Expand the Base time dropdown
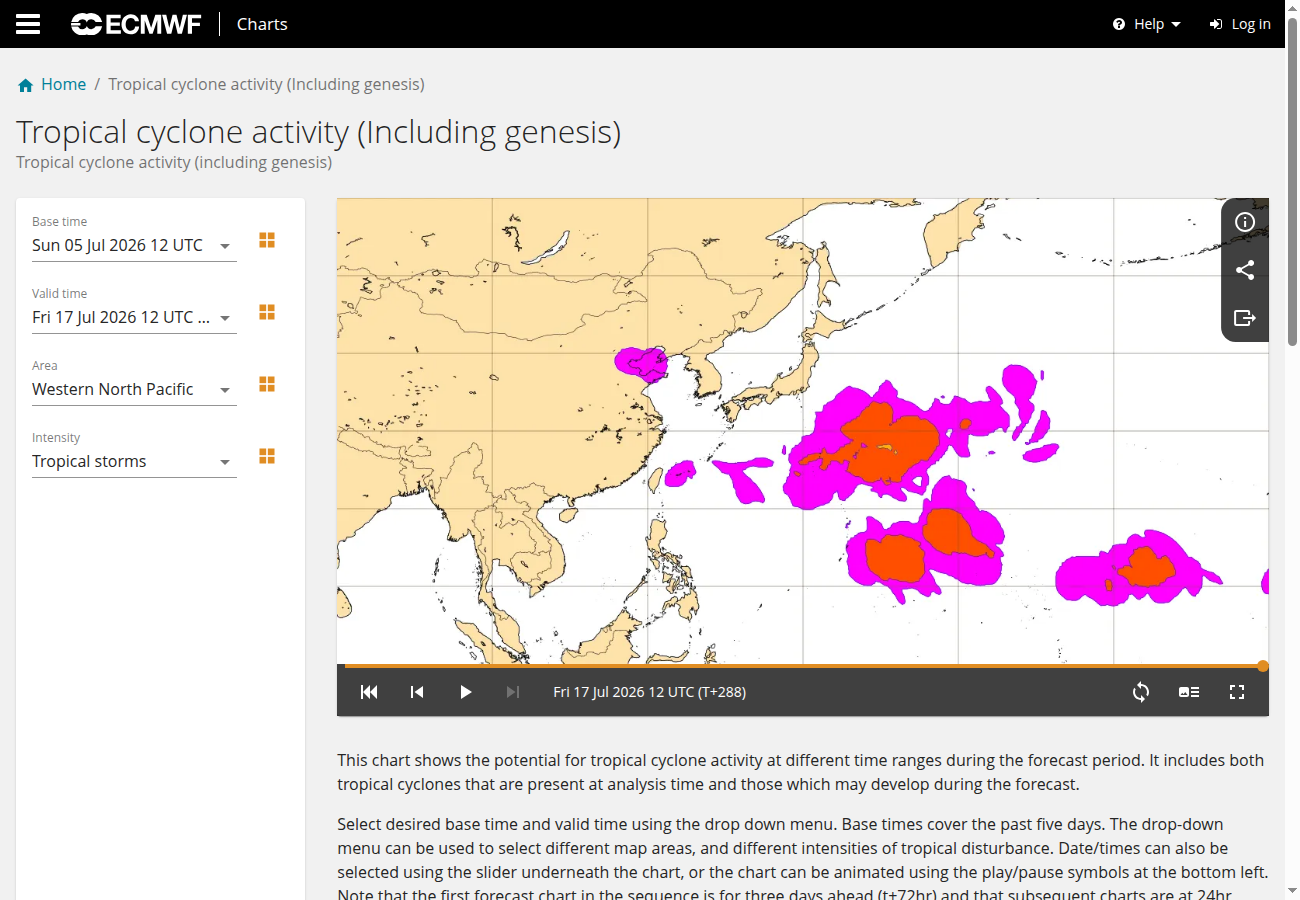The width and height of the screenshot is (1300, 900). click(134, 246)
